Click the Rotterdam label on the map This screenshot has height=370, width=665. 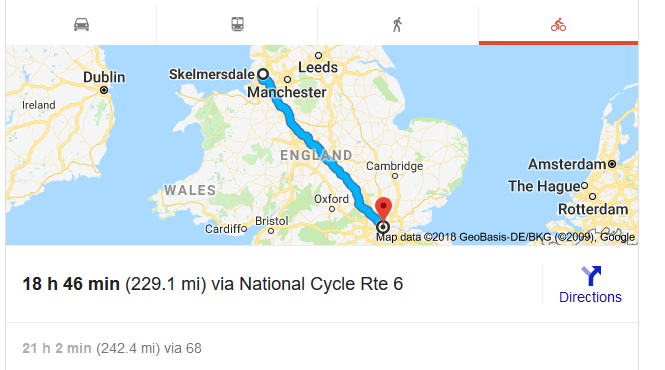pyautogui.click(x=593, y=209)
